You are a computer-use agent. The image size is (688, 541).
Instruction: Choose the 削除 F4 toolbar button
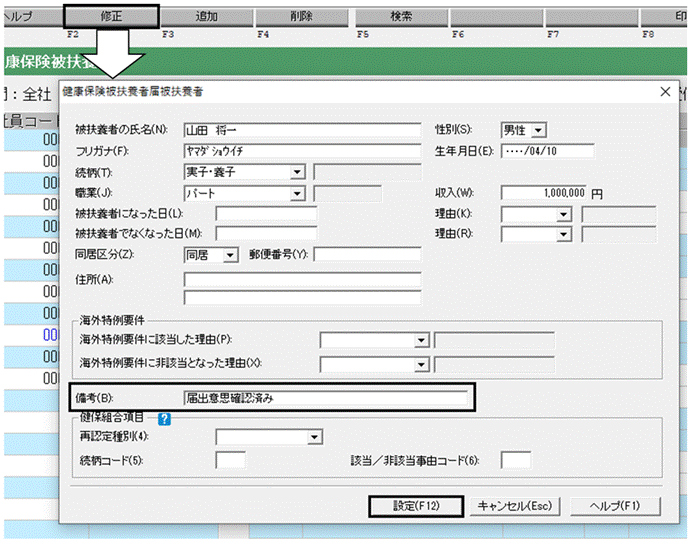pos(302,17)
